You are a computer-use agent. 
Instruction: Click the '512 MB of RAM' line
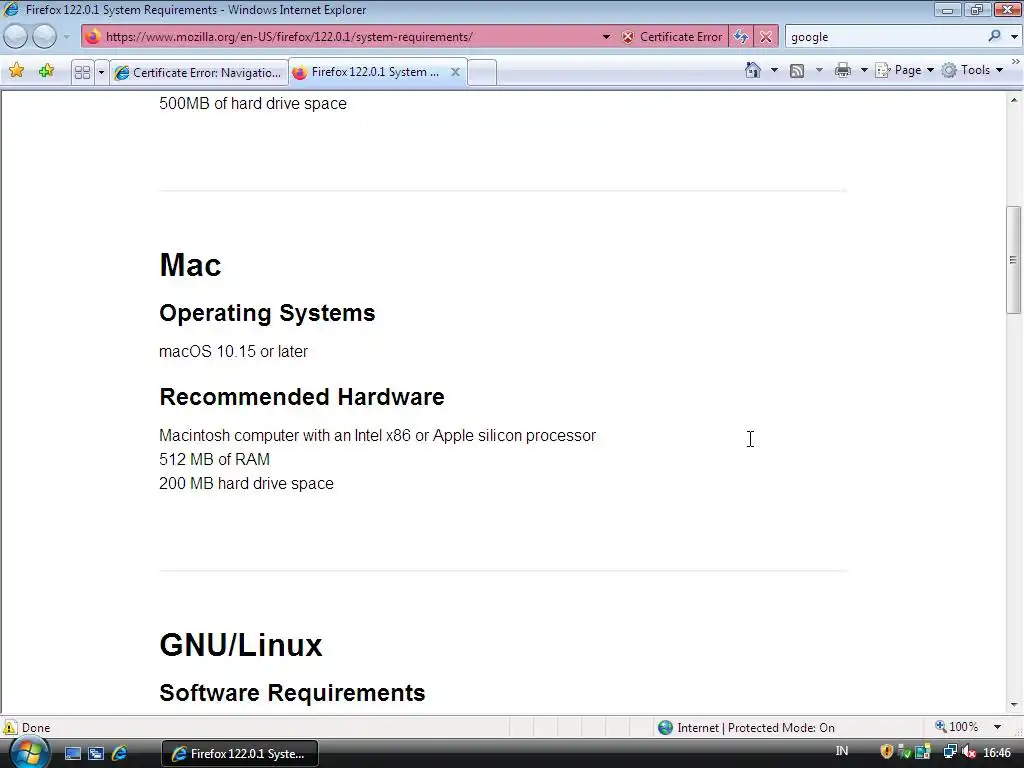(214, 459)
